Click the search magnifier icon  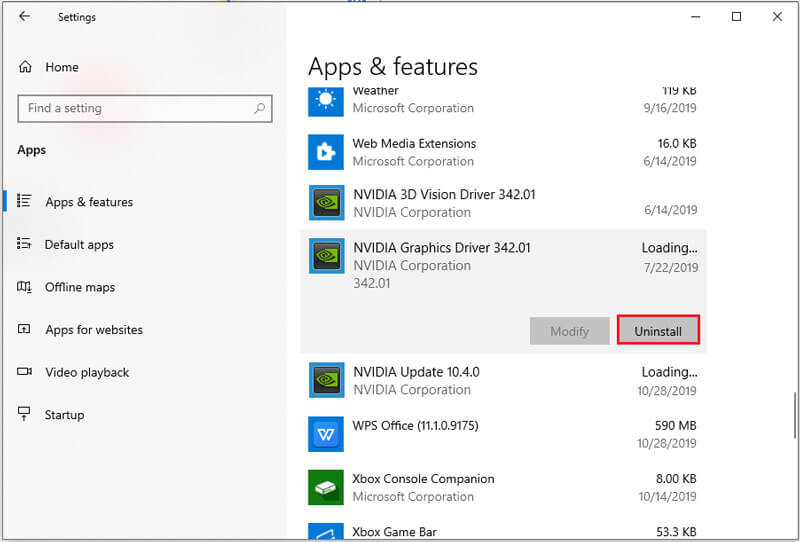click(259, 108)
